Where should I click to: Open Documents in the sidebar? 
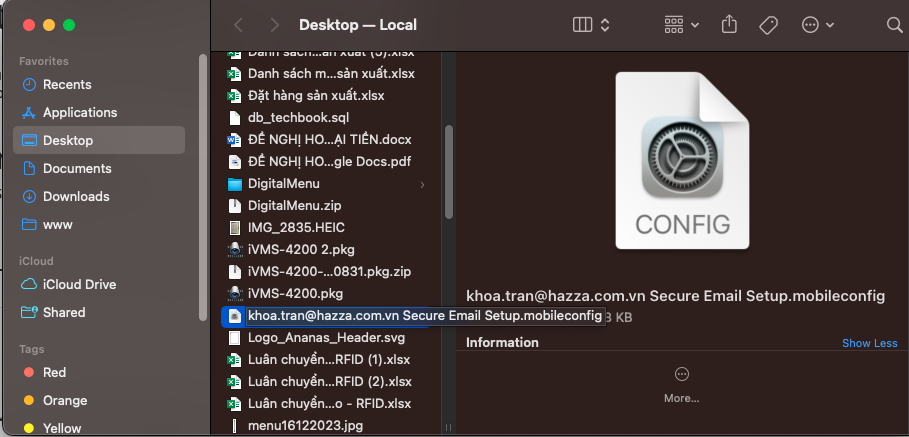pos(99,169)
